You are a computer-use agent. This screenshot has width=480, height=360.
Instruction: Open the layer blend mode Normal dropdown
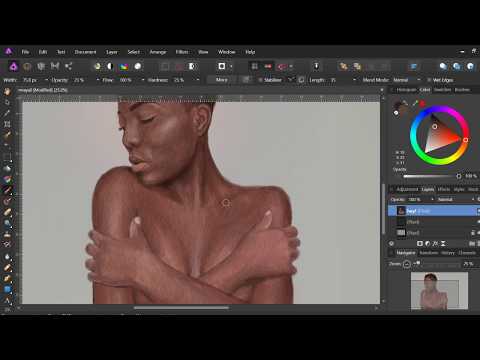point(456,199)
